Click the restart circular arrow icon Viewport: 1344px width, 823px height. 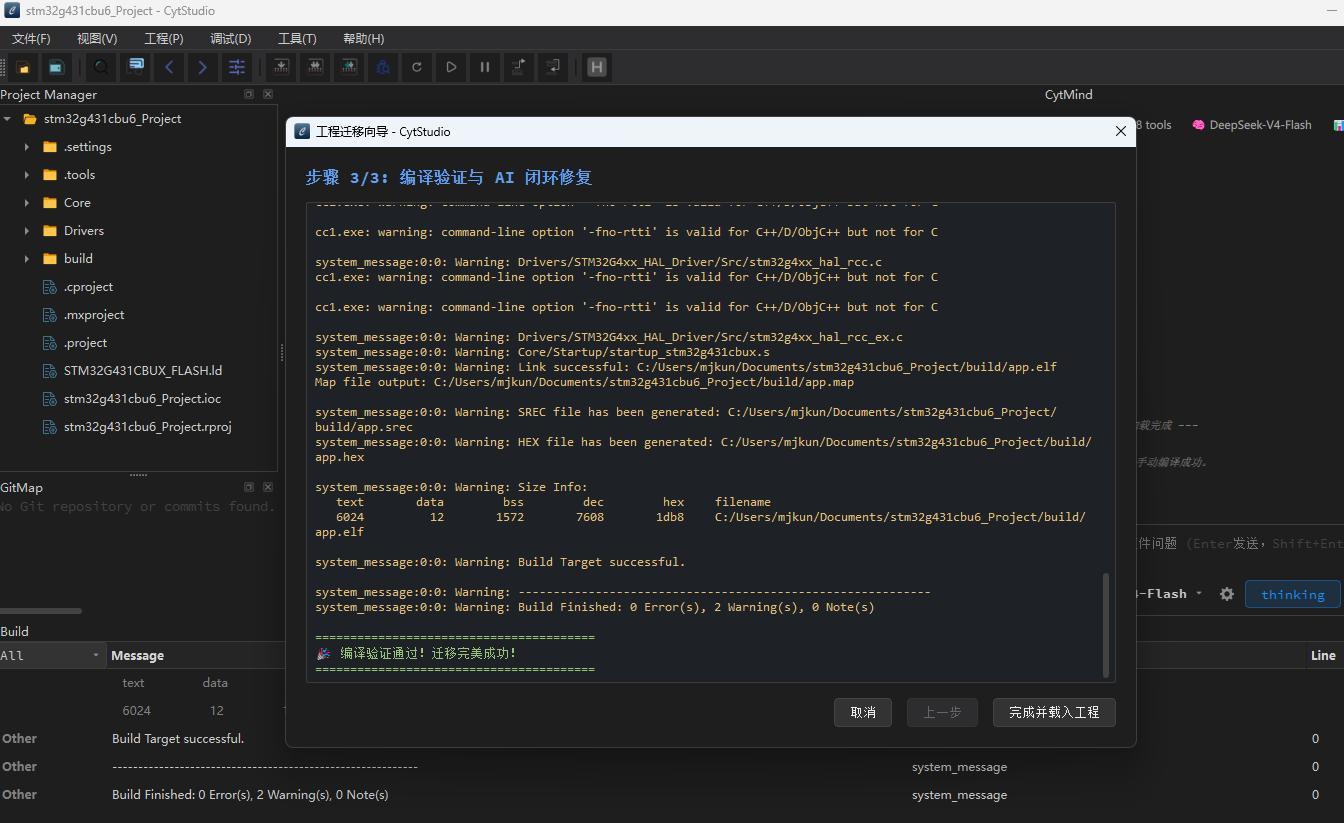[416, 67]
